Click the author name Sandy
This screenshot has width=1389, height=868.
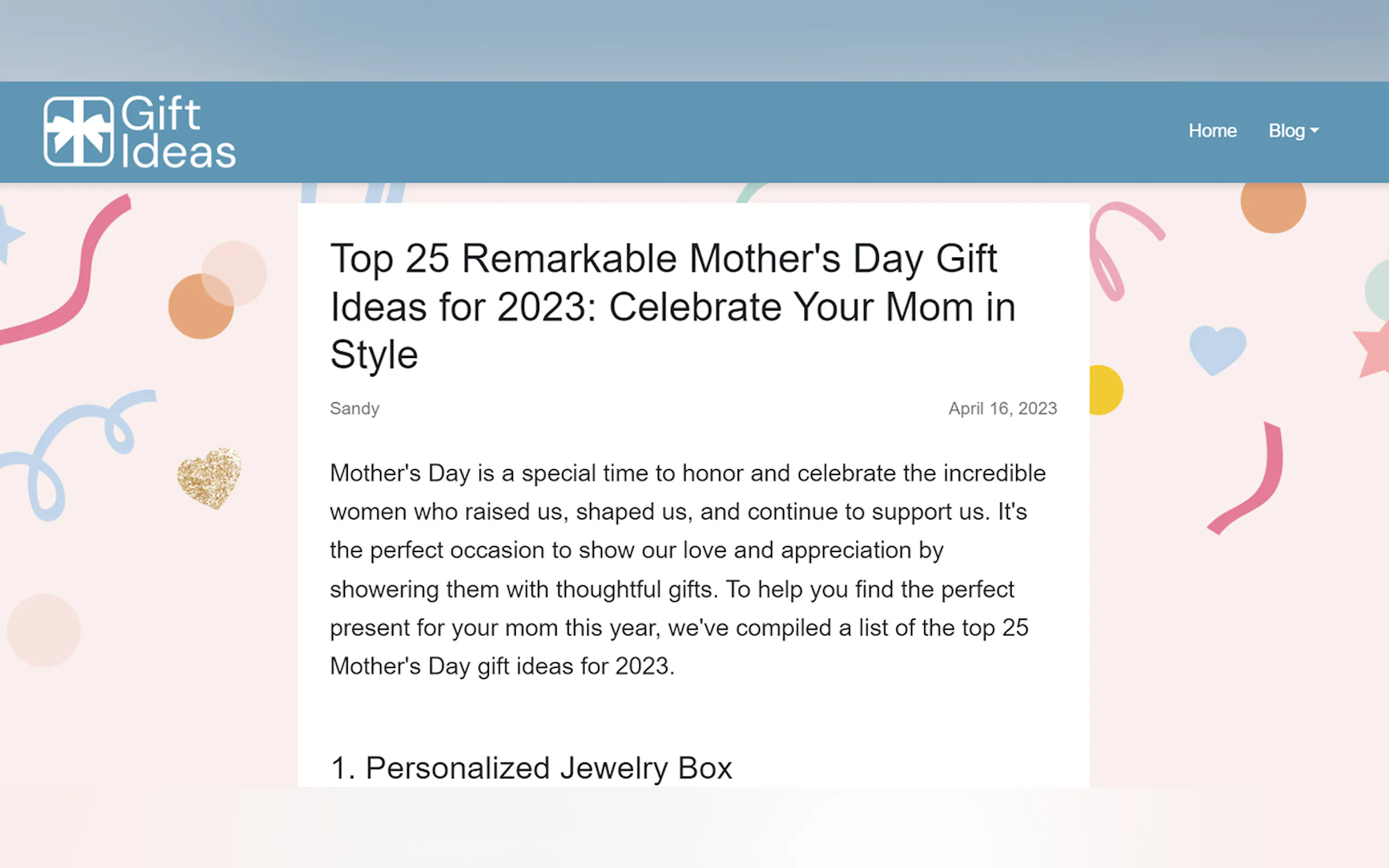tap(354, 408)
